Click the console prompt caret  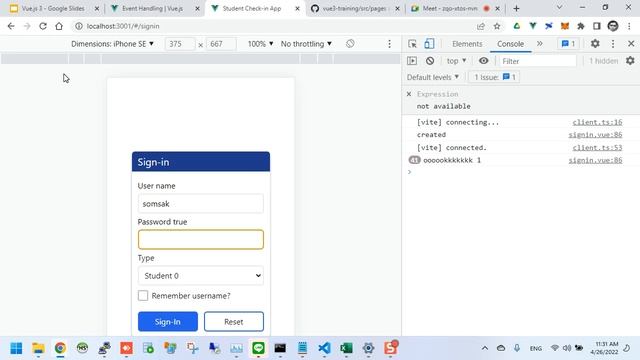409,172
